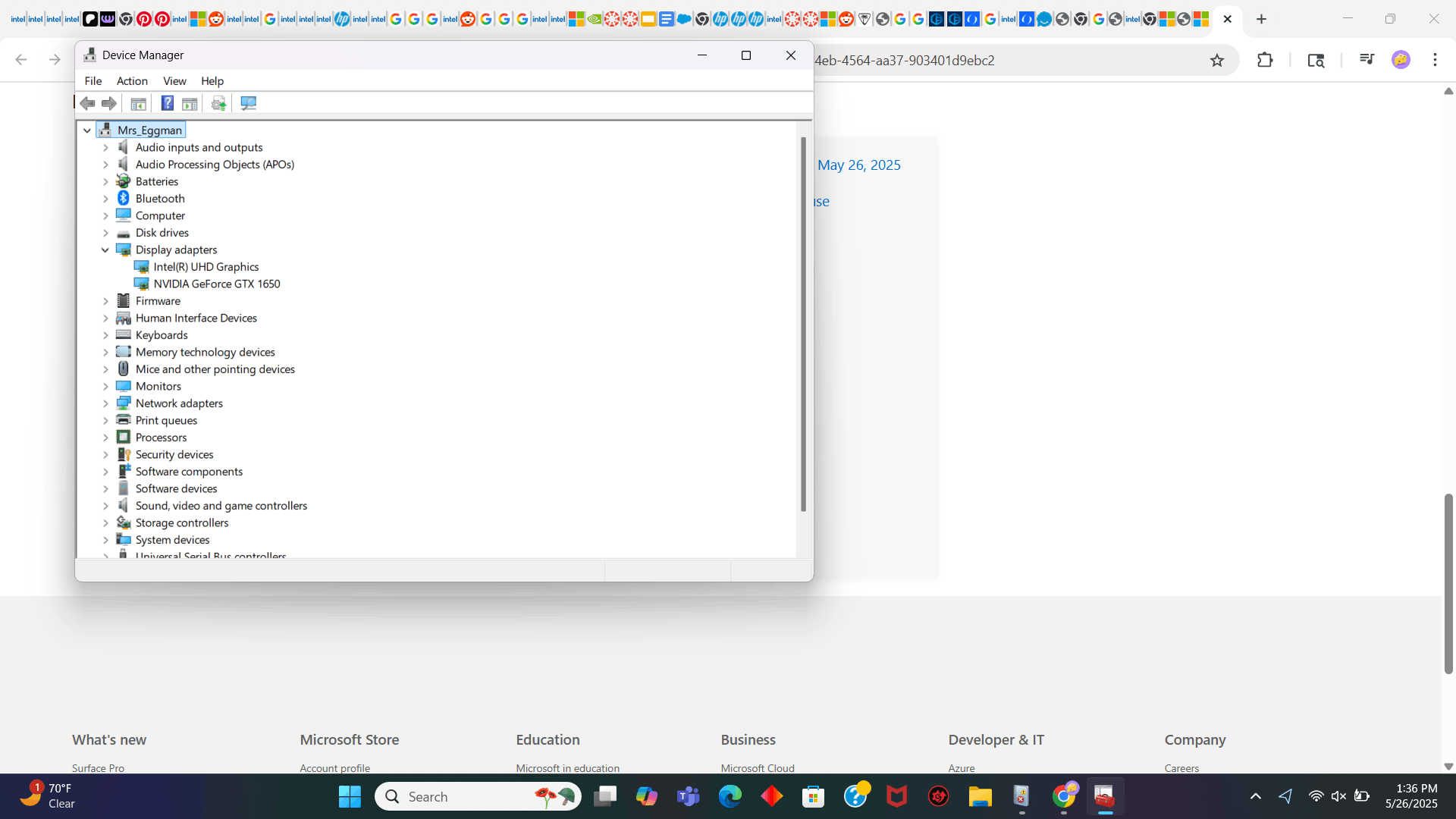Open Chrome's three-dot menu
The height and width of the screenshot is (819, 1456).
tap(1435, 60)
